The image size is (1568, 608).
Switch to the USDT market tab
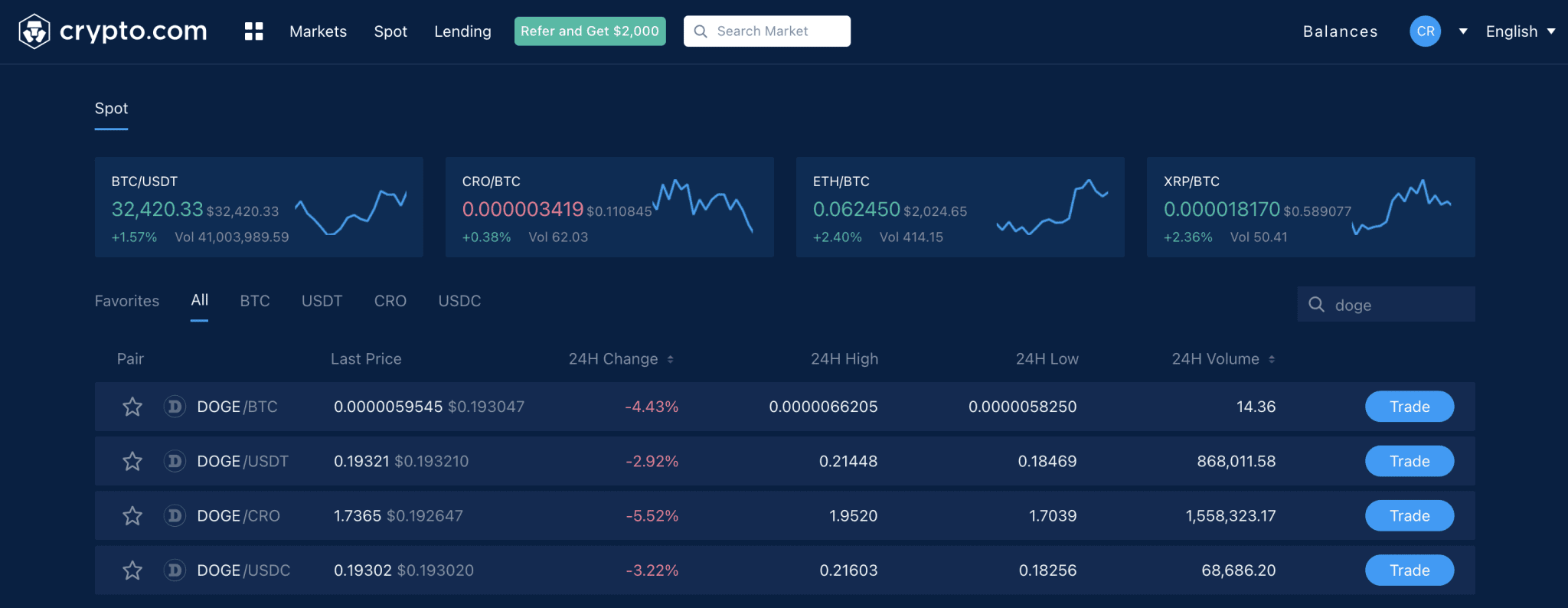(x=322, y=301)
